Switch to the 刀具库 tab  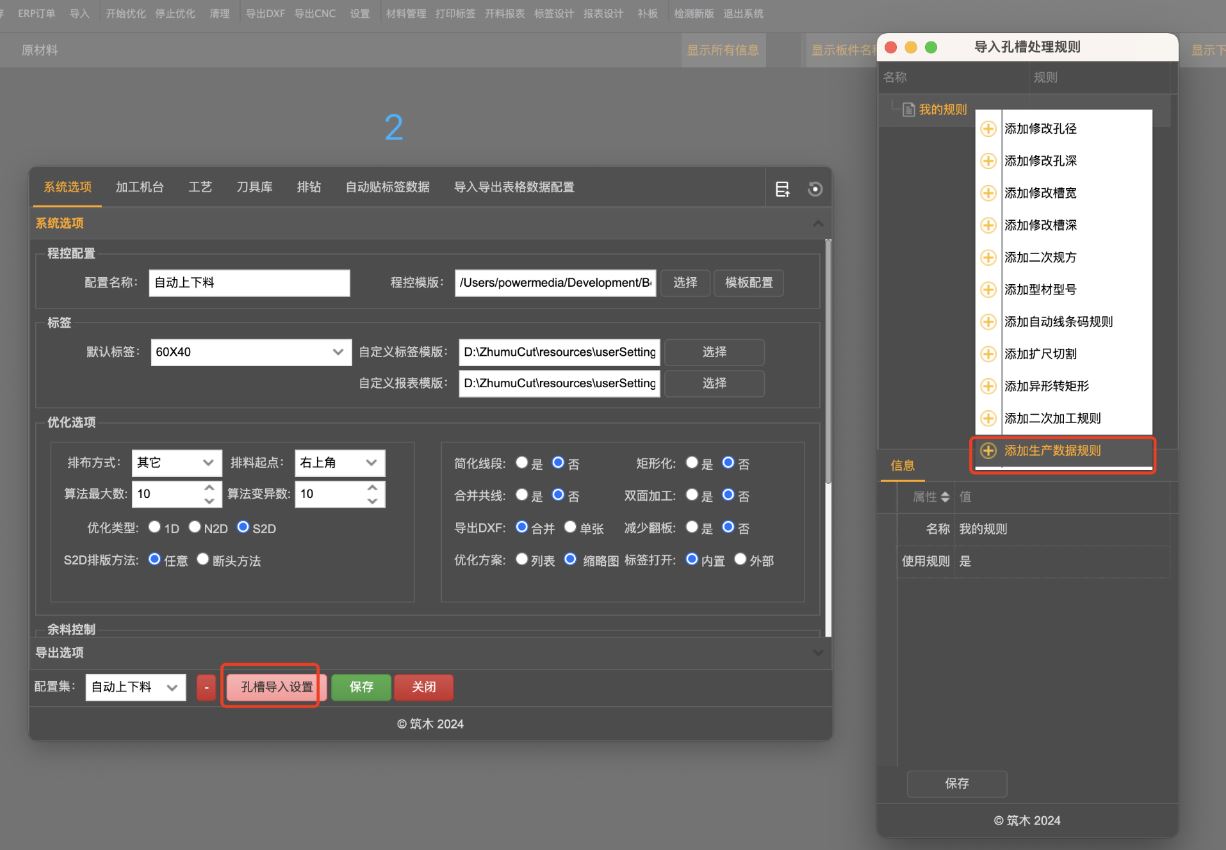click(254, 187)
